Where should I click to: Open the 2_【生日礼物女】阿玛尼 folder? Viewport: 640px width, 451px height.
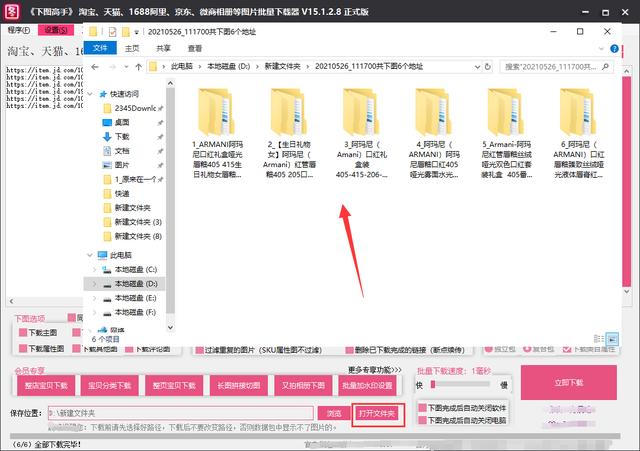289,133
